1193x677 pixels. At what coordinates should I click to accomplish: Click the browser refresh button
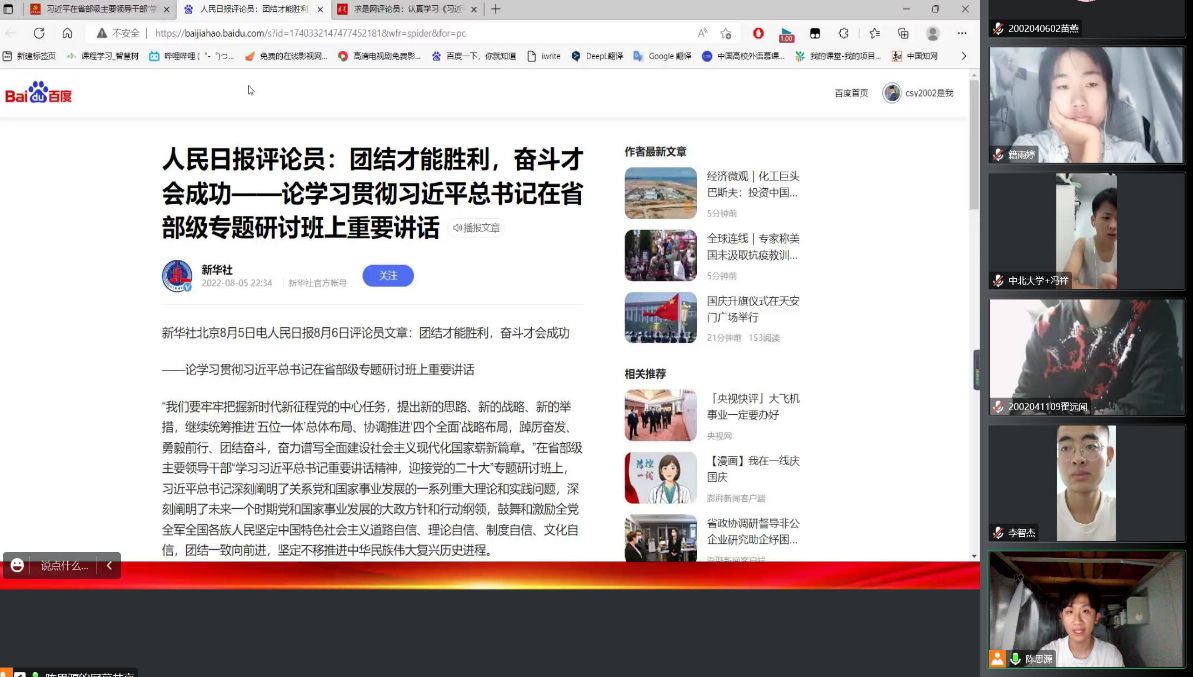click(39, 33)
